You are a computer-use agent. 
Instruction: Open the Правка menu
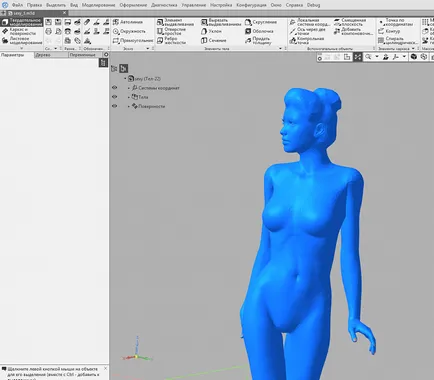tap(35, 5)
